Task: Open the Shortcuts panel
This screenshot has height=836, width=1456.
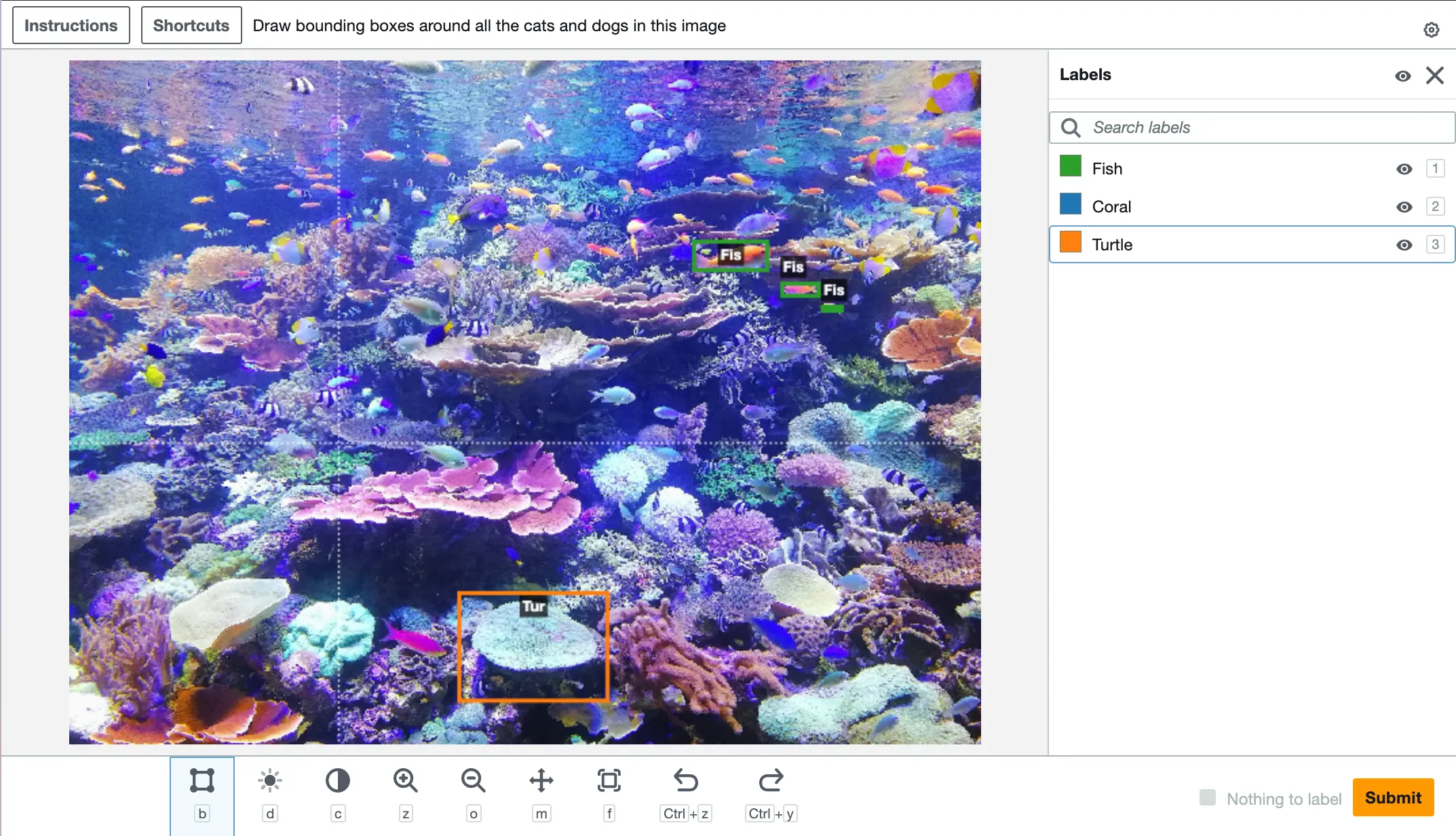Action: coord(191,26)
